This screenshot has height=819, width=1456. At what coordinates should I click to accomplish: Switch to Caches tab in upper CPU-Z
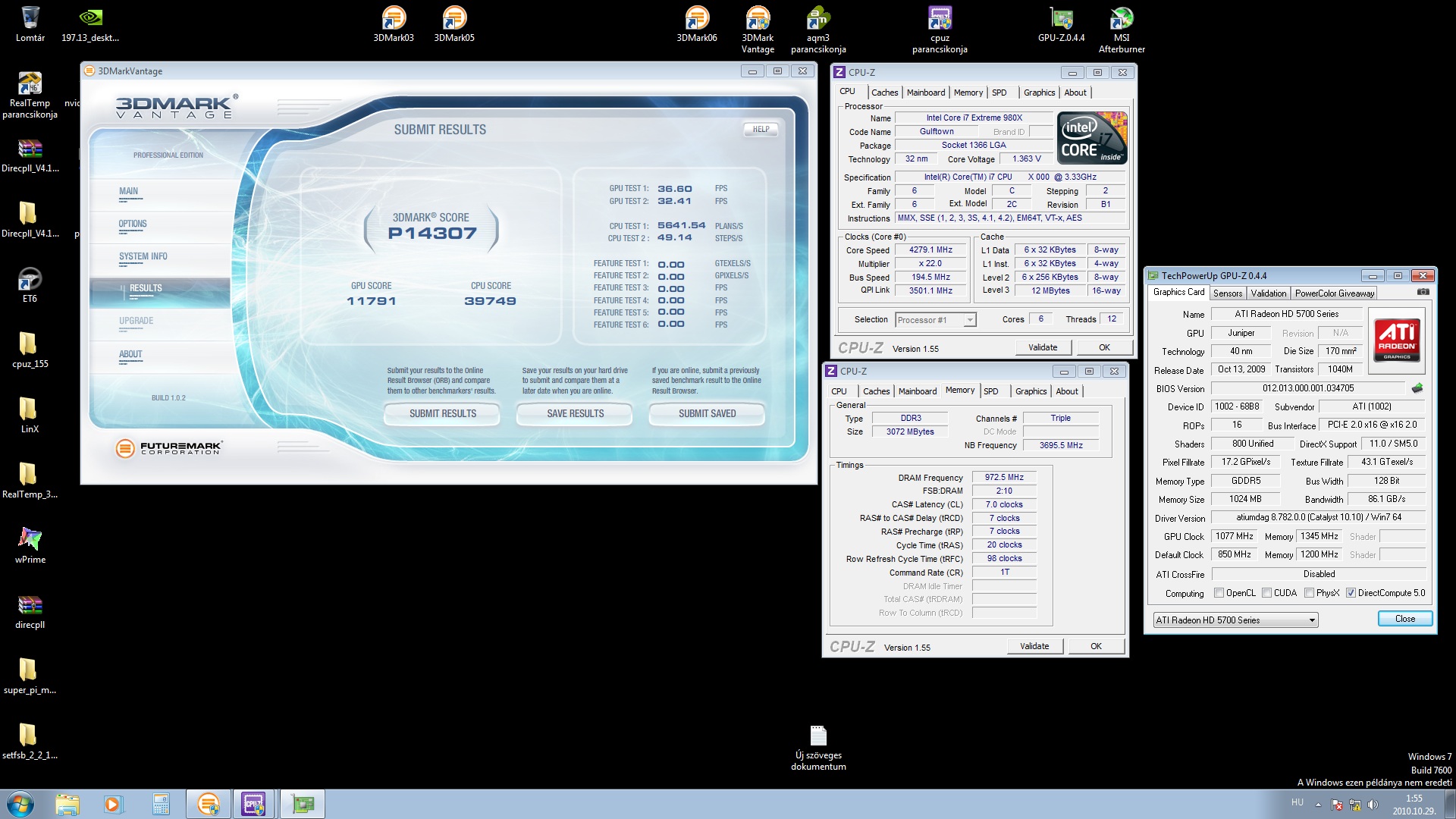click(x=884, y=93)
